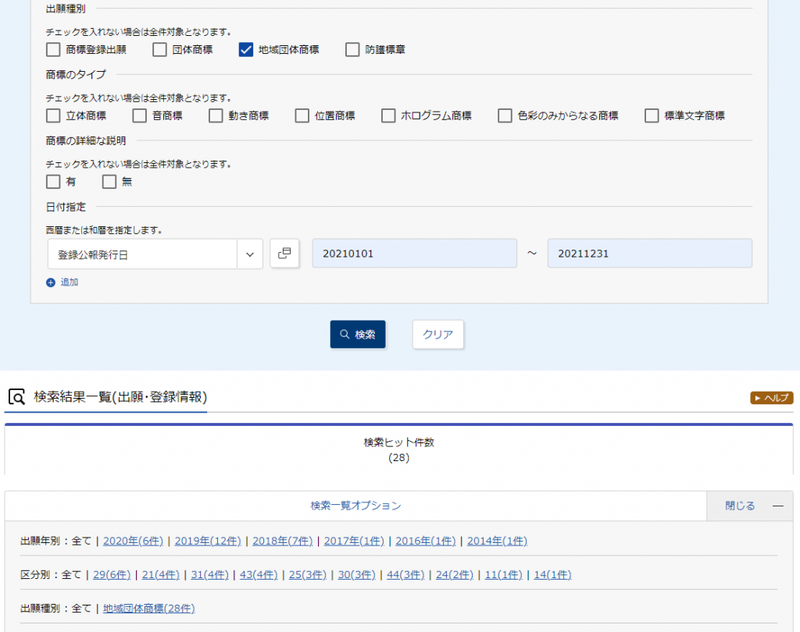This screenshot has height=632, width=800.
Task: Tick the 動き商標 checkbox
Action: (x=216, y=116)
